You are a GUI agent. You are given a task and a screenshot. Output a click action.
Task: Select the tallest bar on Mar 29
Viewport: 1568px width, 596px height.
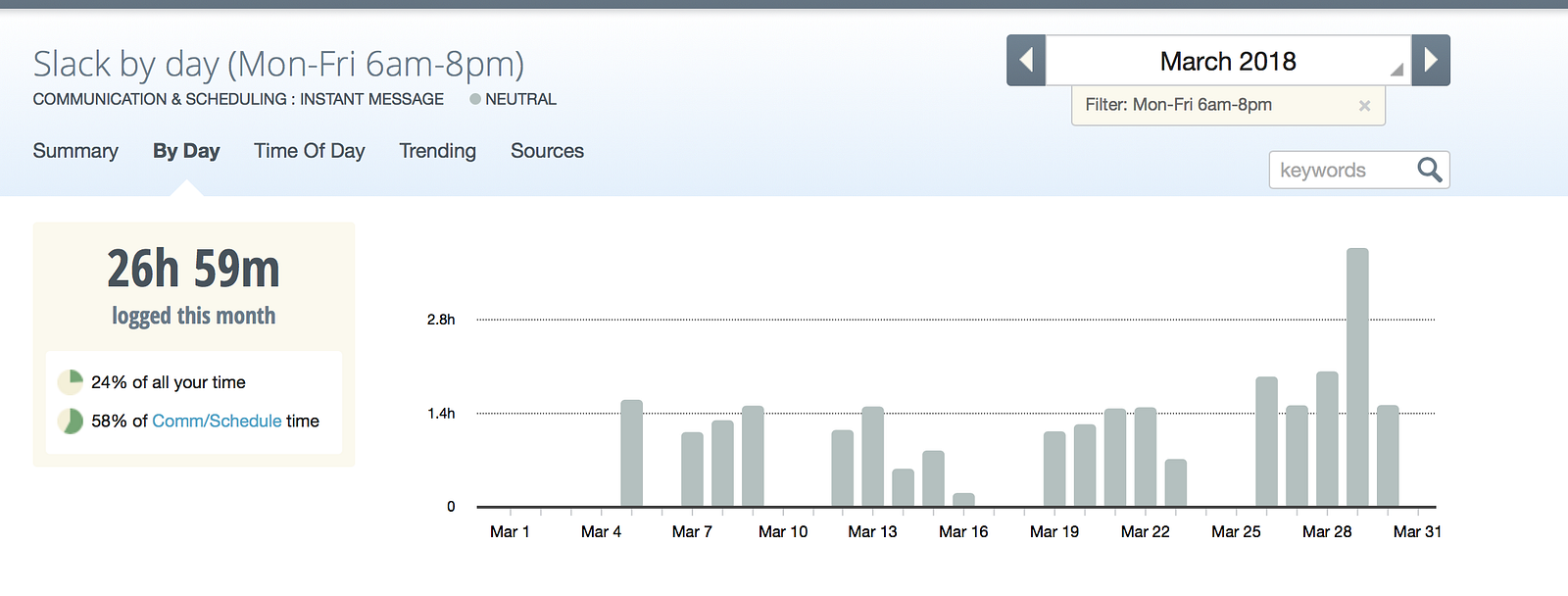1357,377
